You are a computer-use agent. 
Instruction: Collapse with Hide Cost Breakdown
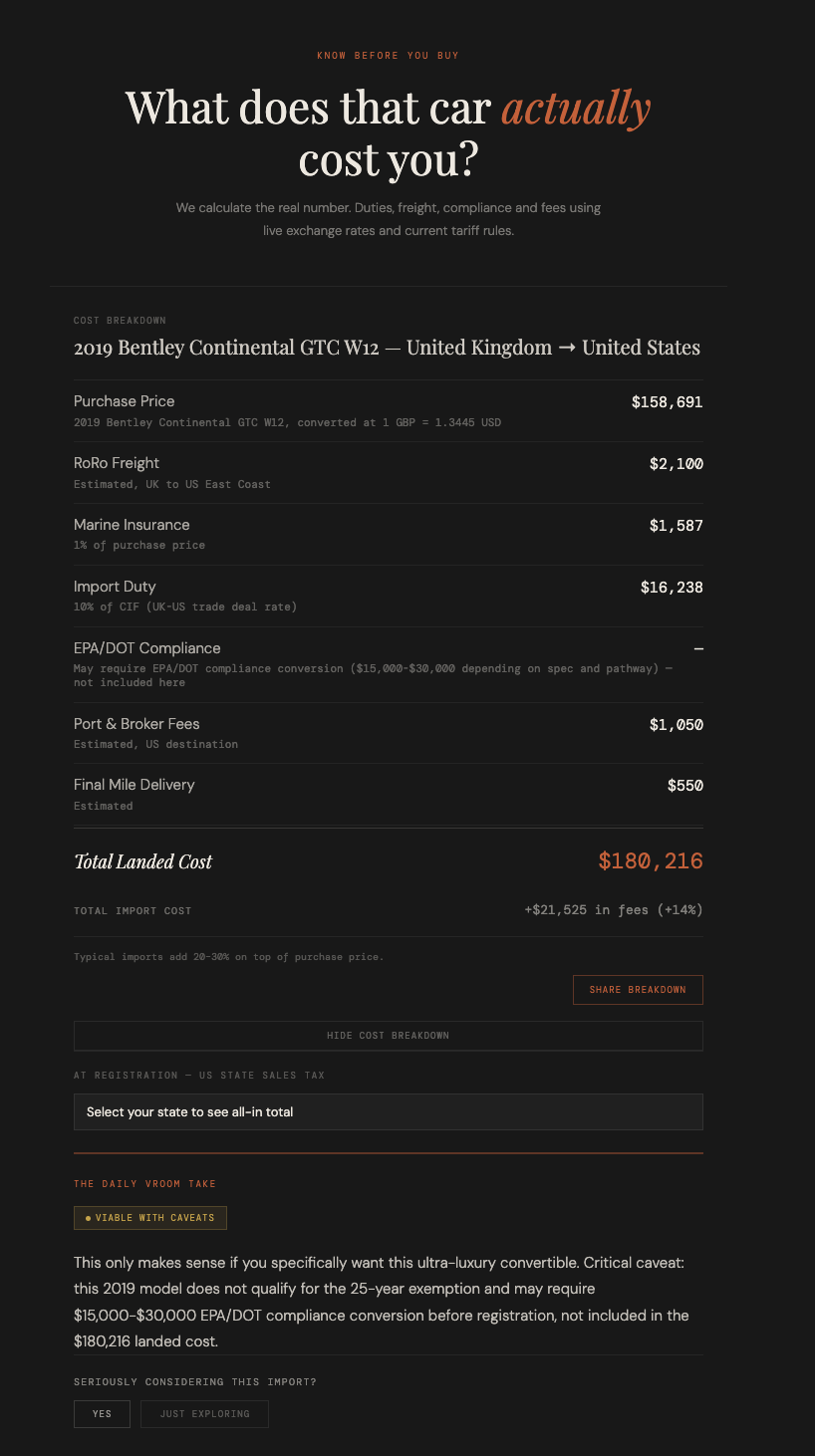[x=388, y=1036]
